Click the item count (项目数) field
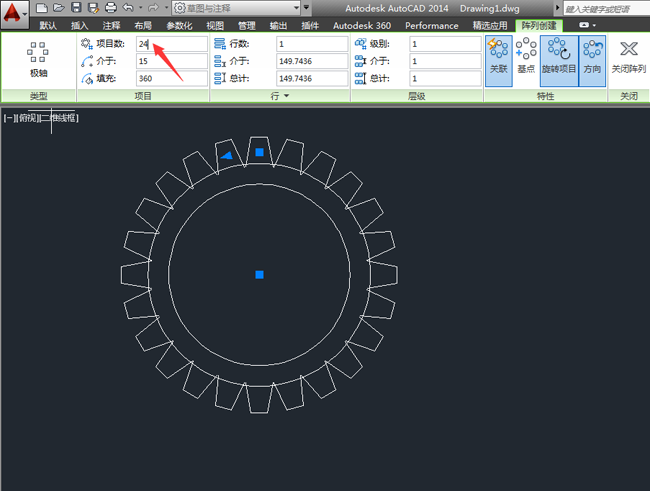The width and height of the screenshot is (650, 491). [171, 44]
